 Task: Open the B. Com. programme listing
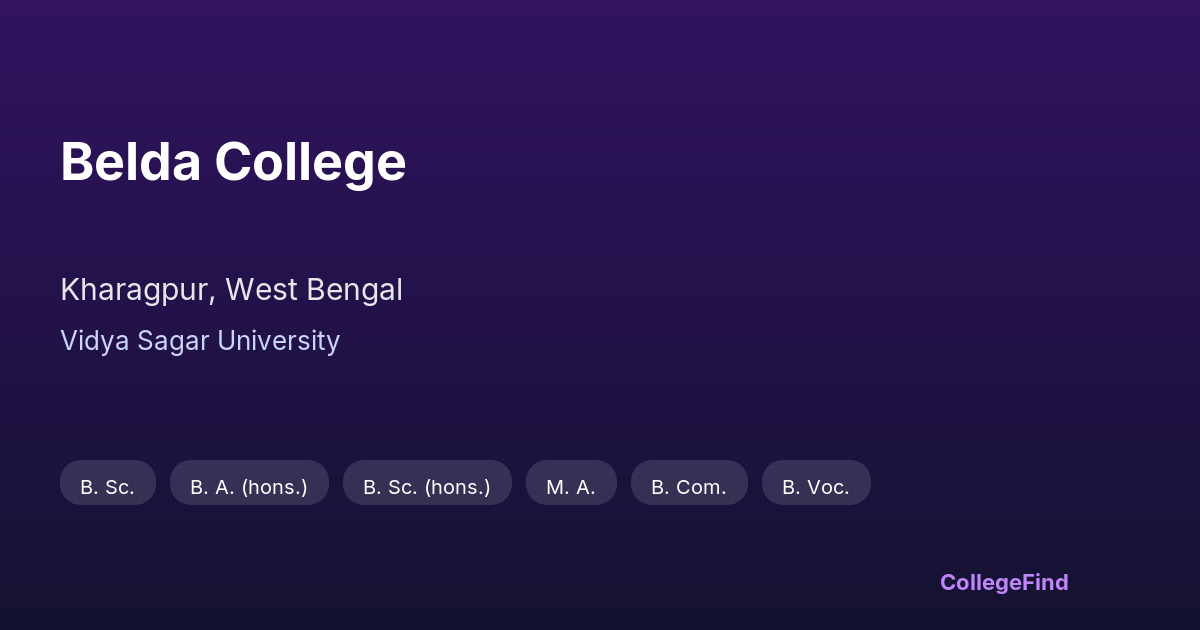[x=689, y=487]
